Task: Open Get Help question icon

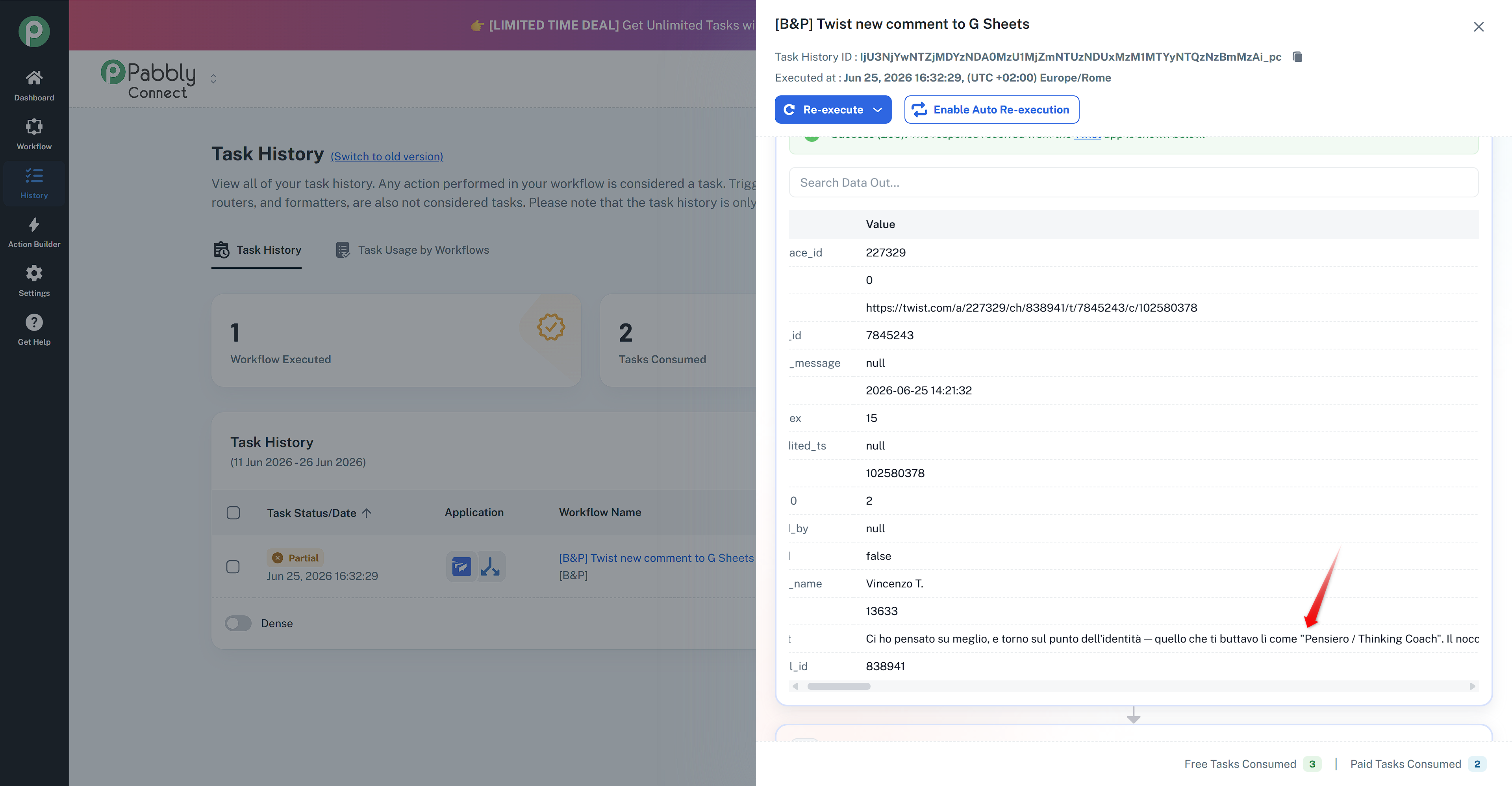Action: (34, 329)
